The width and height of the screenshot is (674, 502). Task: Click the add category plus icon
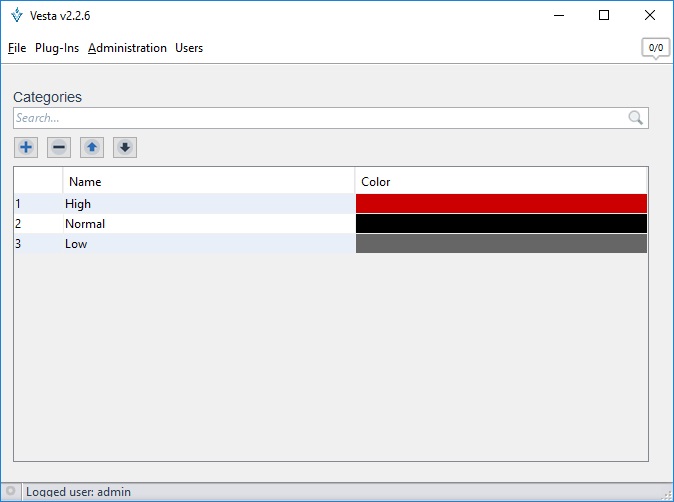(x=26, y=148)
